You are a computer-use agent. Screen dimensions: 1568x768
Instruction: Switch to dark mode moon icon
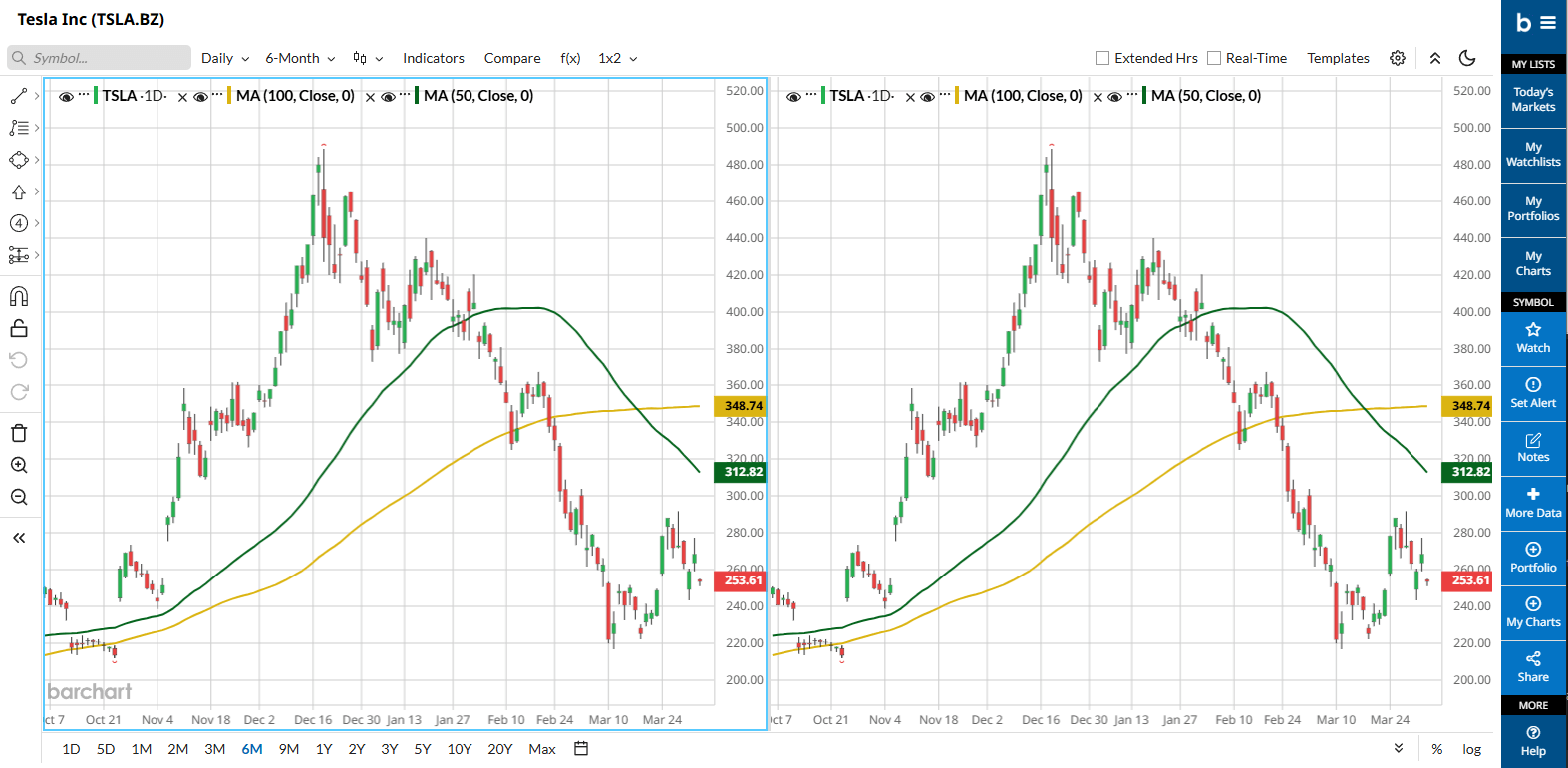point(1467,58)
